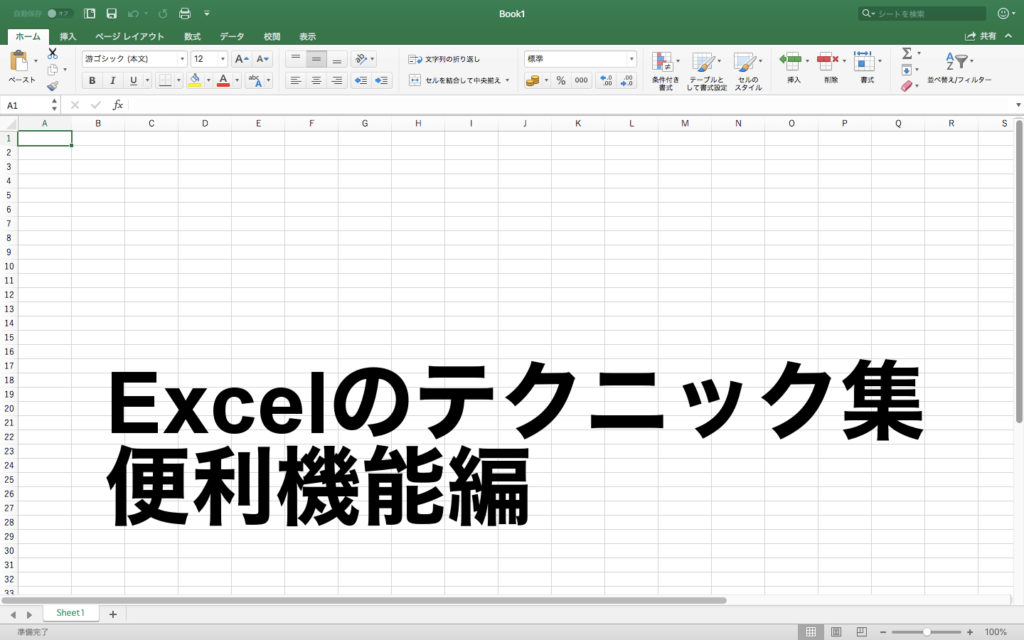The width and height of the screenshot is (1024, 640).
Task: Click the Clear eraser icon
Action: (906, 86)
